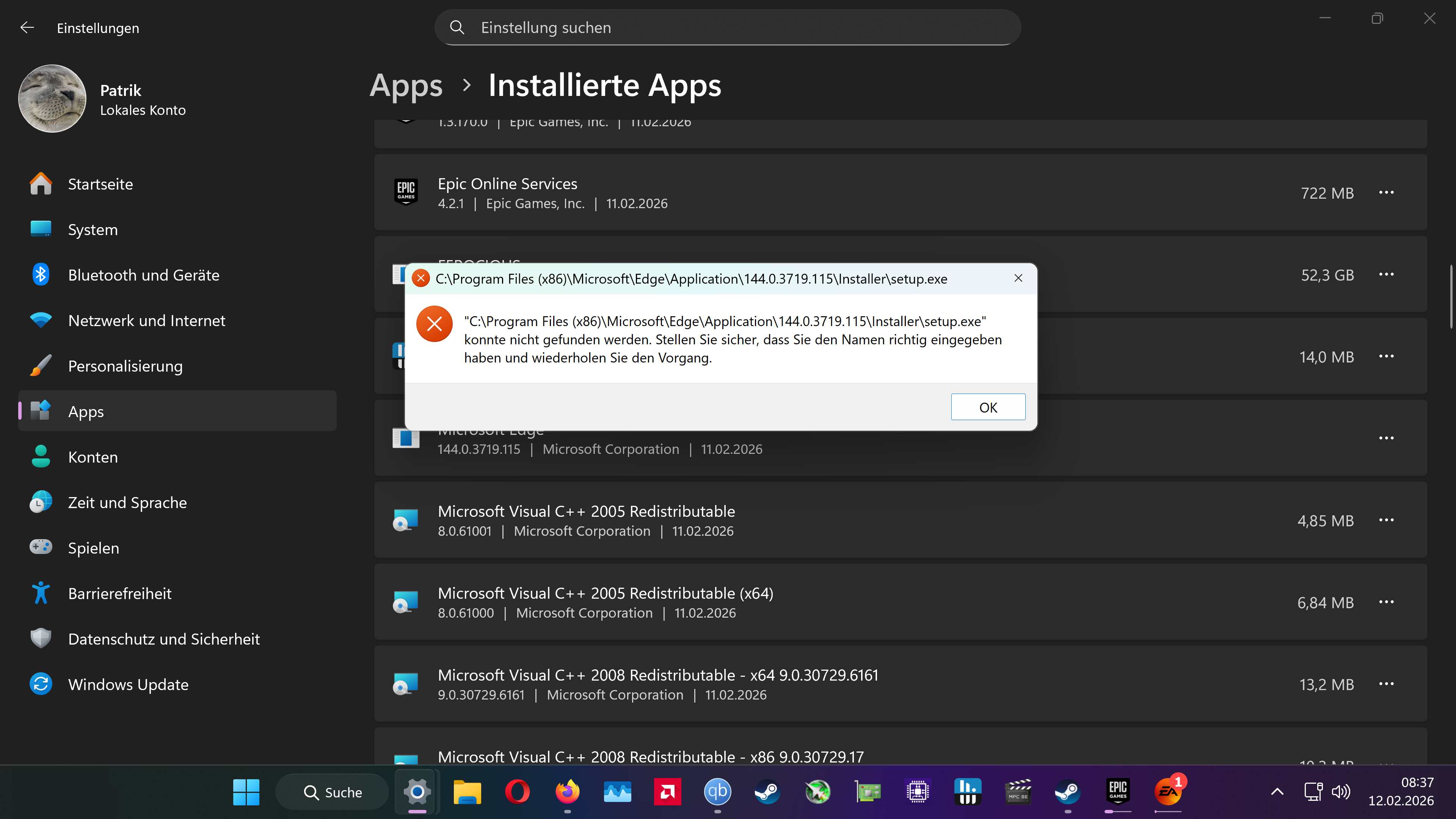This screenshot has width=1456, height=819.
Task: Select Netzwerk und Internet in the sidebar
Action: point(146,320)
